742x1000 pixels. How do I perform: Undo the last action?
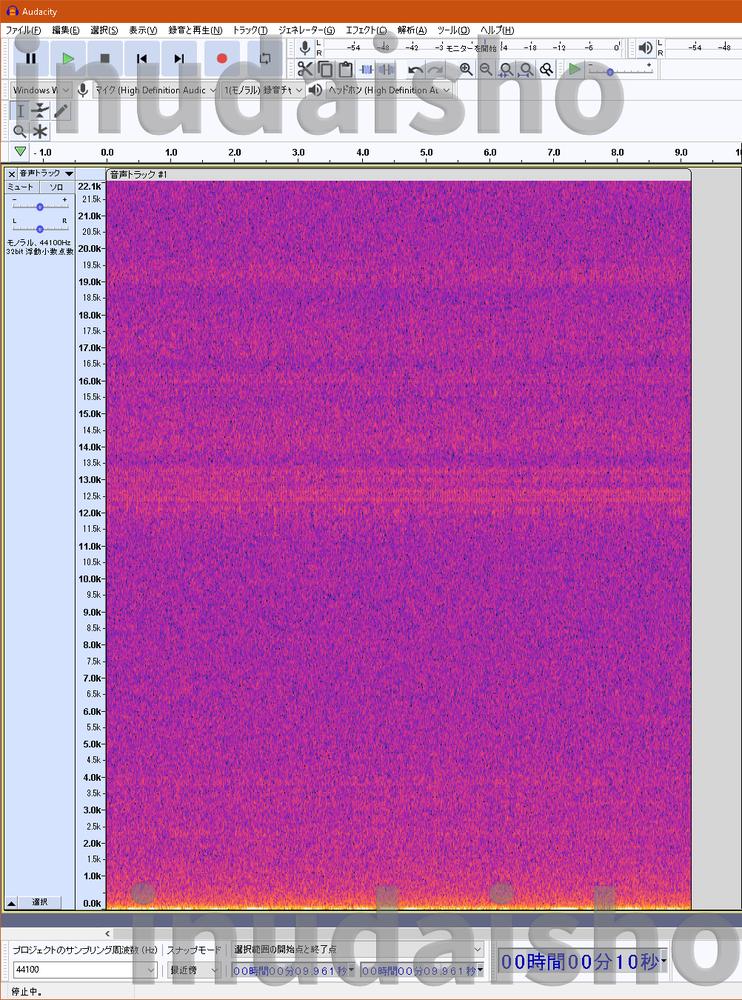pyautogui.click(x=415, y=69)
